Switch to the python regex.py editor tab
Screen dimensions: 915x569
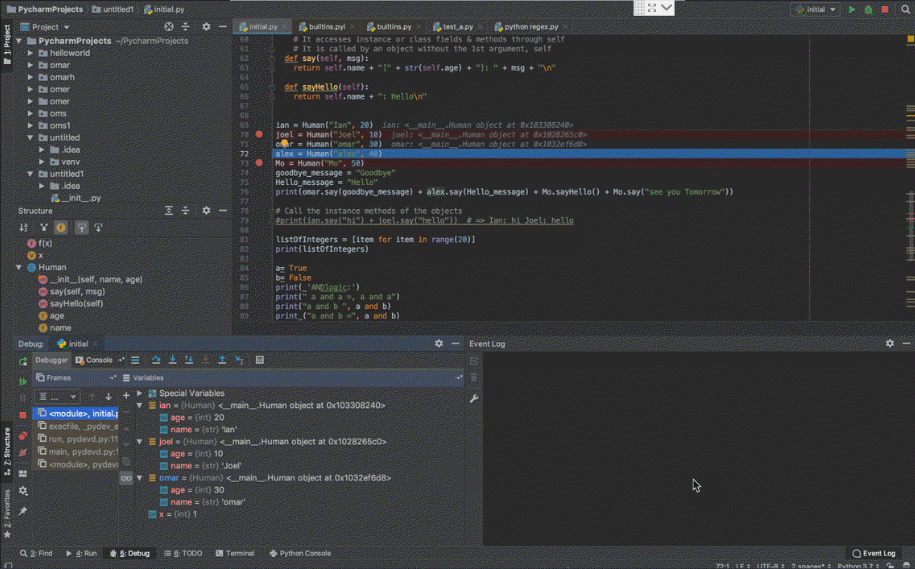[x=530, y=27]
